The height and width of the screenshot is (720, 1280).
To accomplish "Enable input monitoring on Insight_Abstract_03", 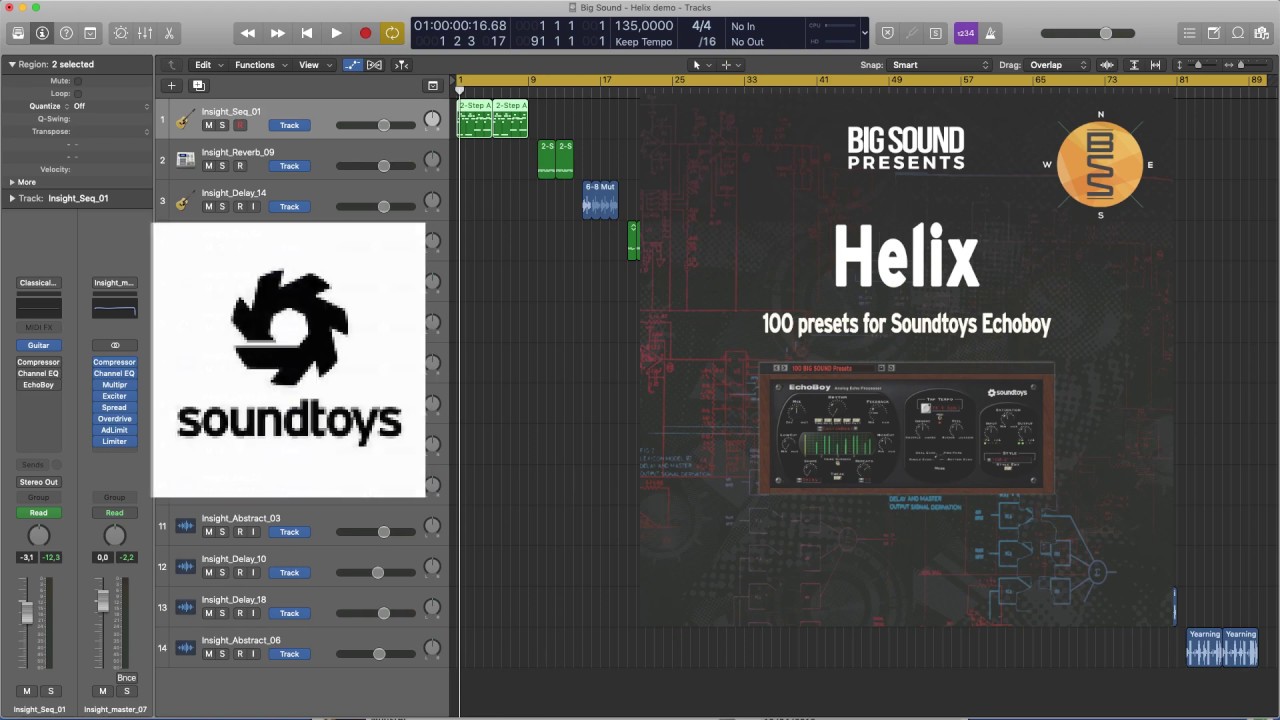I will click(x=253, y=532).
